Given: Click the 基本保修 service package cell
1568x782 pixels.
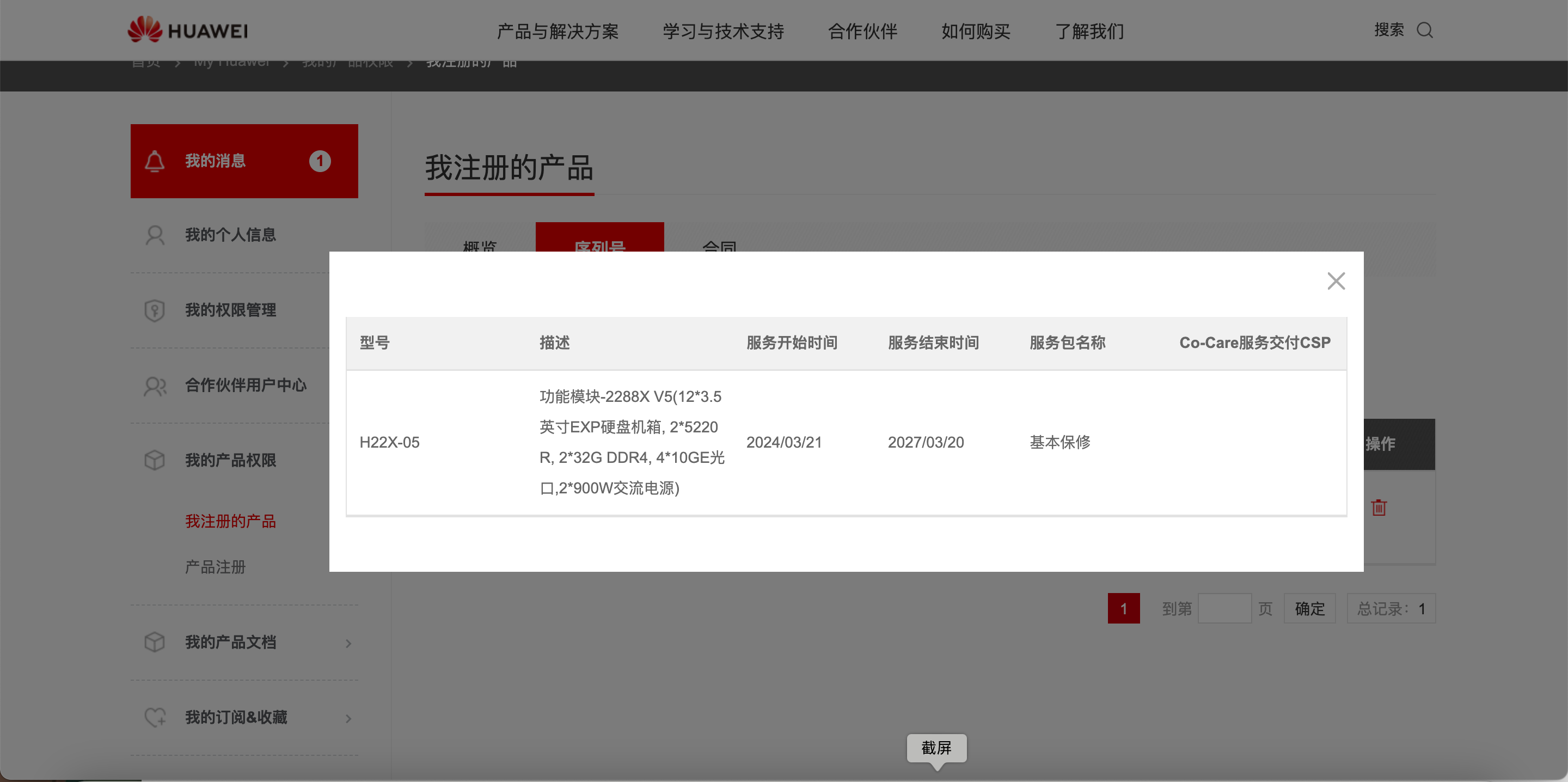Looking at the screenshot, I should pos(1059,442).
